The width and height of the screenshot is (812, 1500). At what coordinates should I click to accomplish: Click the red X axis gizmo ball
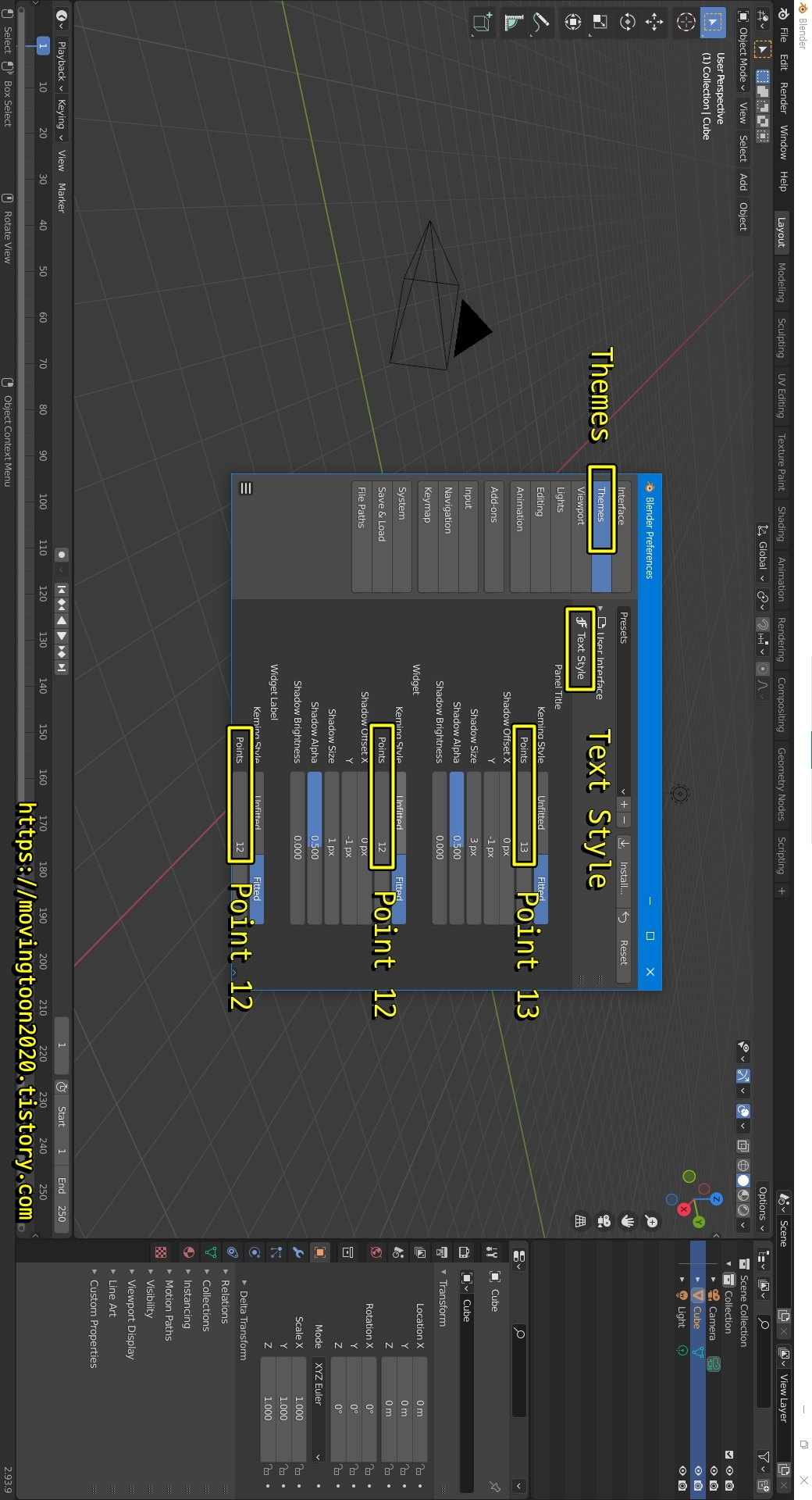[x=684, y=1209]
